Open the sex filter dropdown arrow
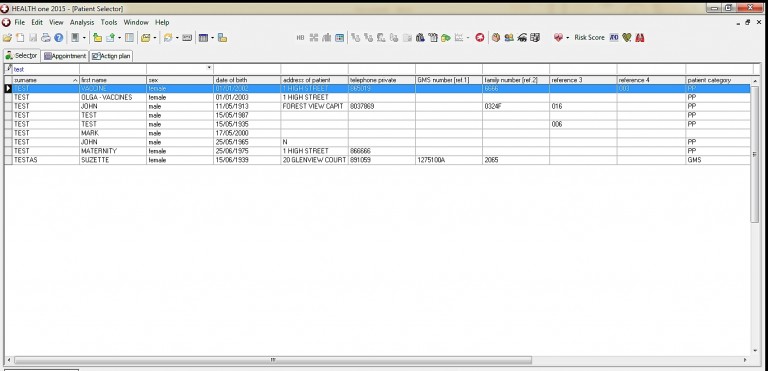This screenshot has height=371, width=768. (209, 68)
